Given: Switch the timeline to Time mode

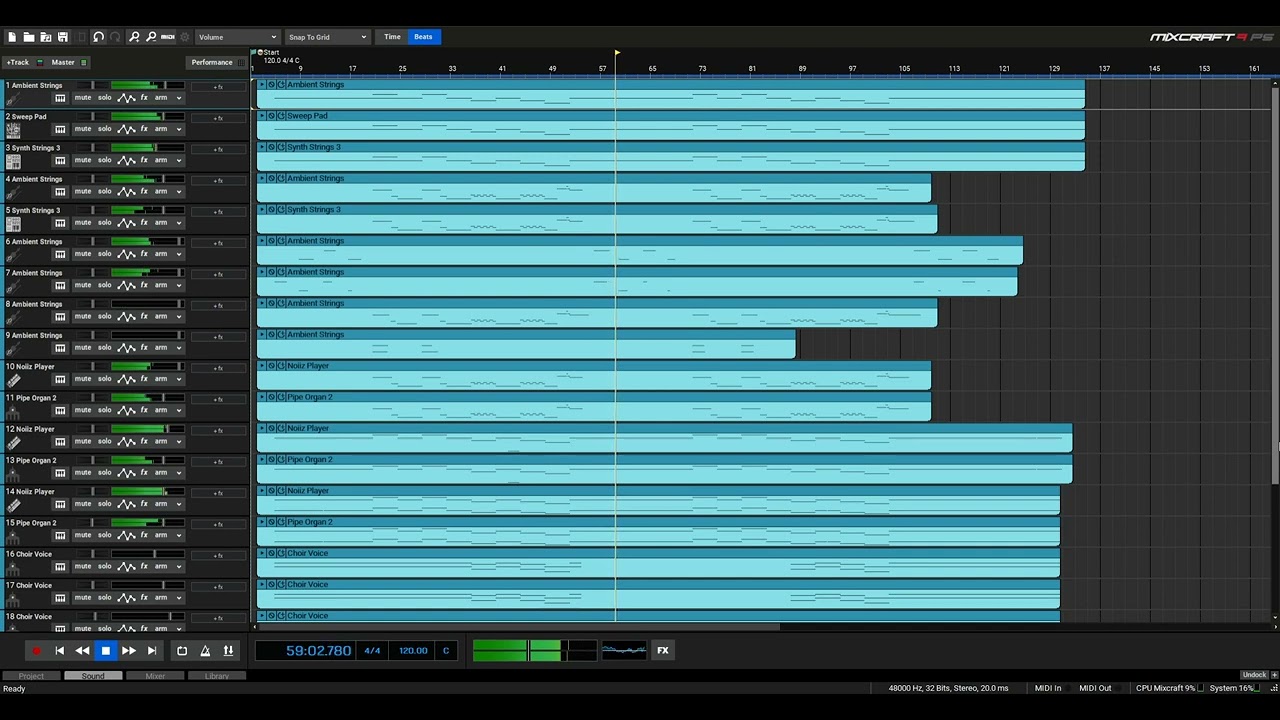Looking at the screenshot, I should 392,37.
